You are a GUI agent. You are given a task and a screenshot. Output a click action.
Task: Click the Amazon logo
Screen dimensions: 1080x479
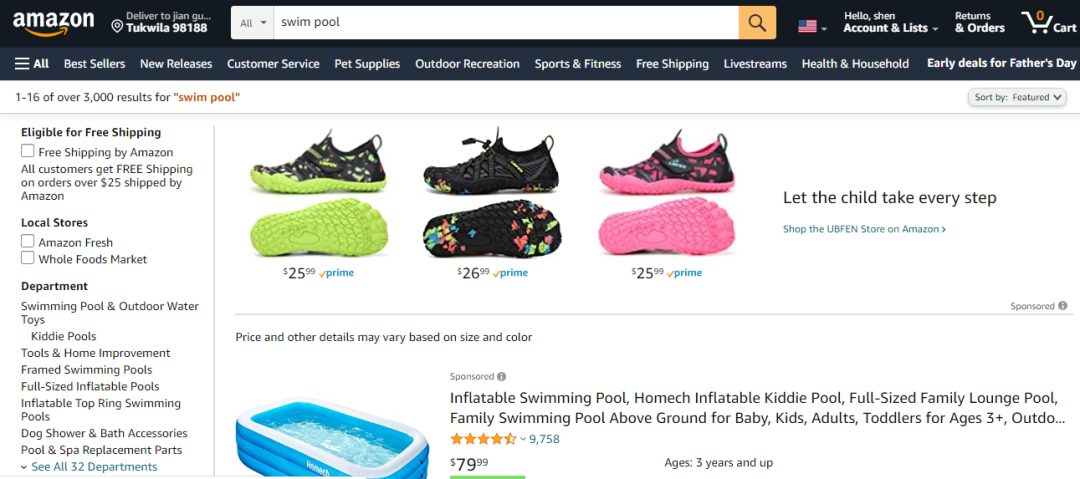(53, 23)
